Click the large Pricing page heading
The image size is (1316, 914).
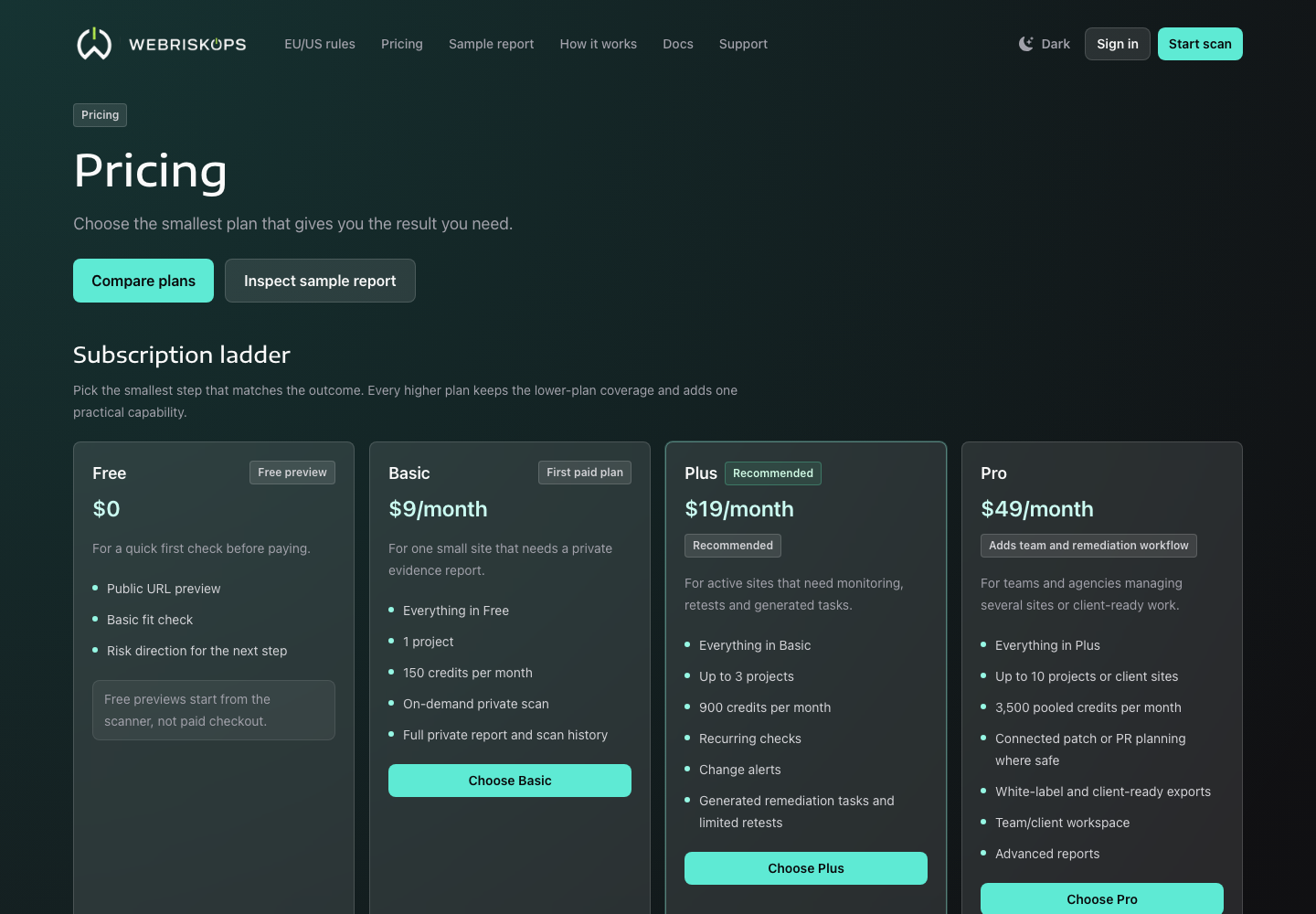coord(151,171)
